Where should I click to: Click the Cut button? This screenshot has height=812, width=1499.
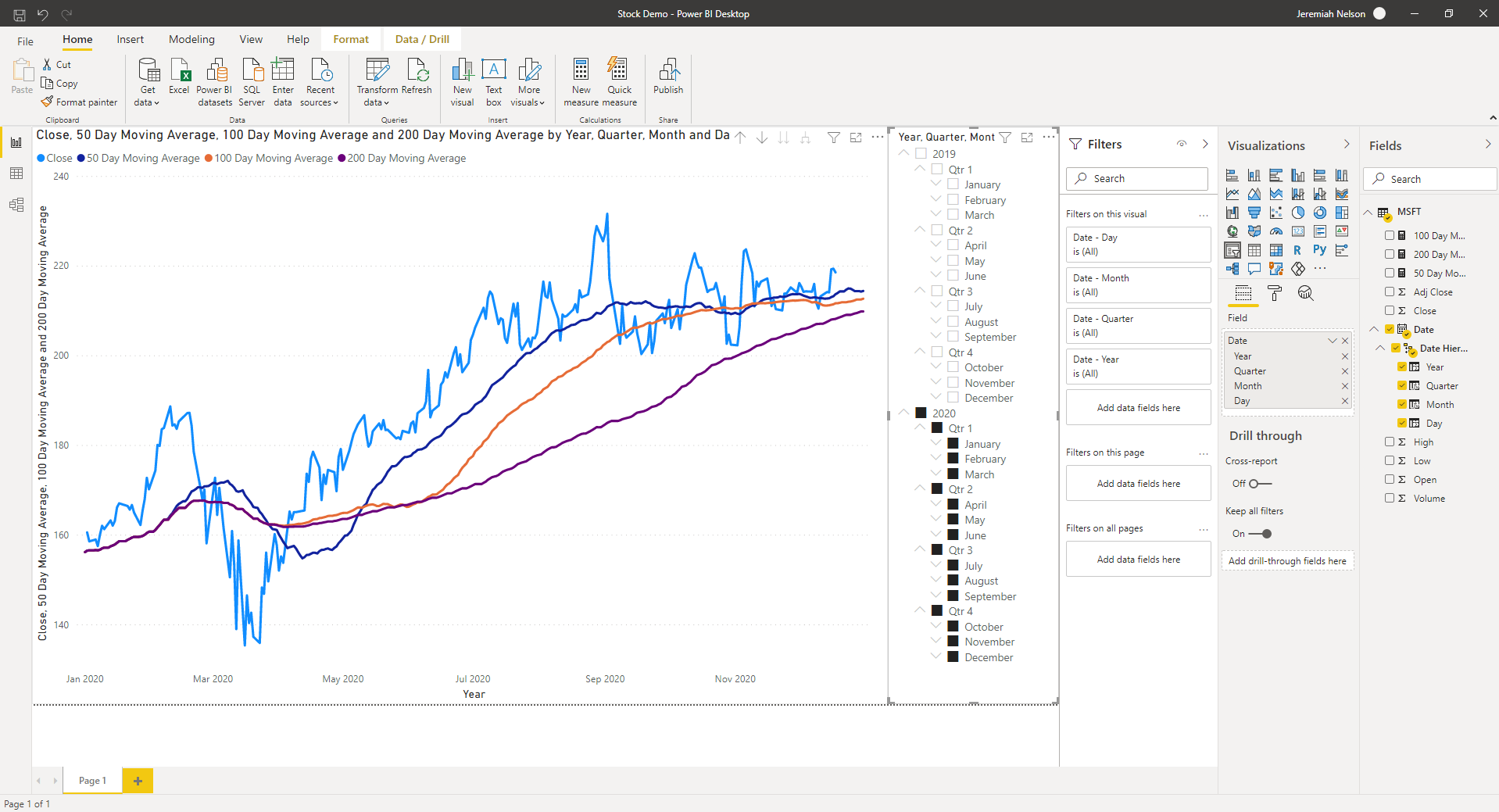[56, 65]
